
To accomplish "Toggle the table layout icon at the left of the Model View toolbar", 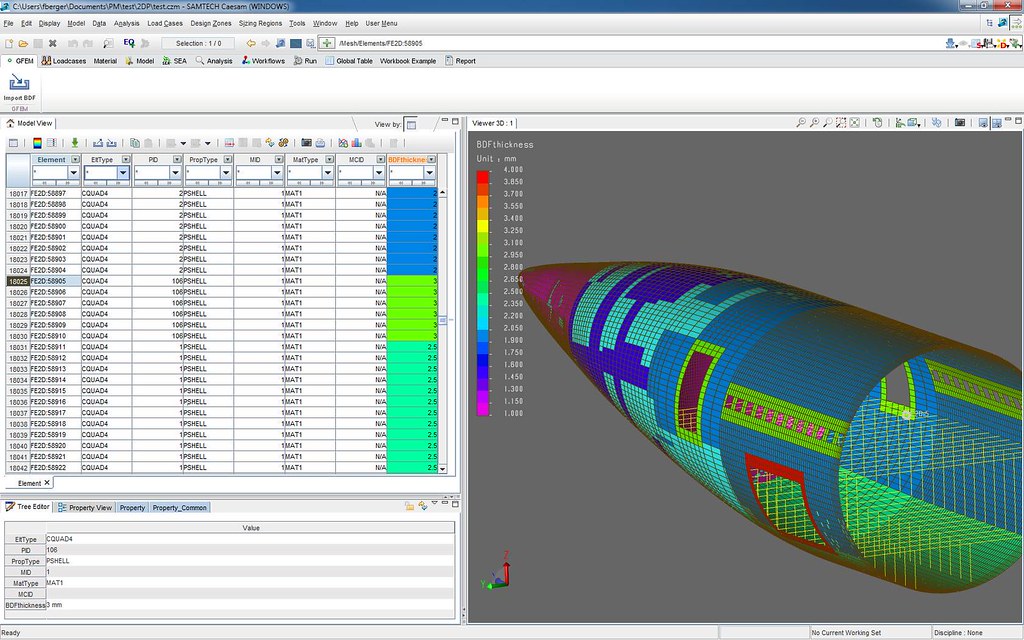I will (13, 142).
